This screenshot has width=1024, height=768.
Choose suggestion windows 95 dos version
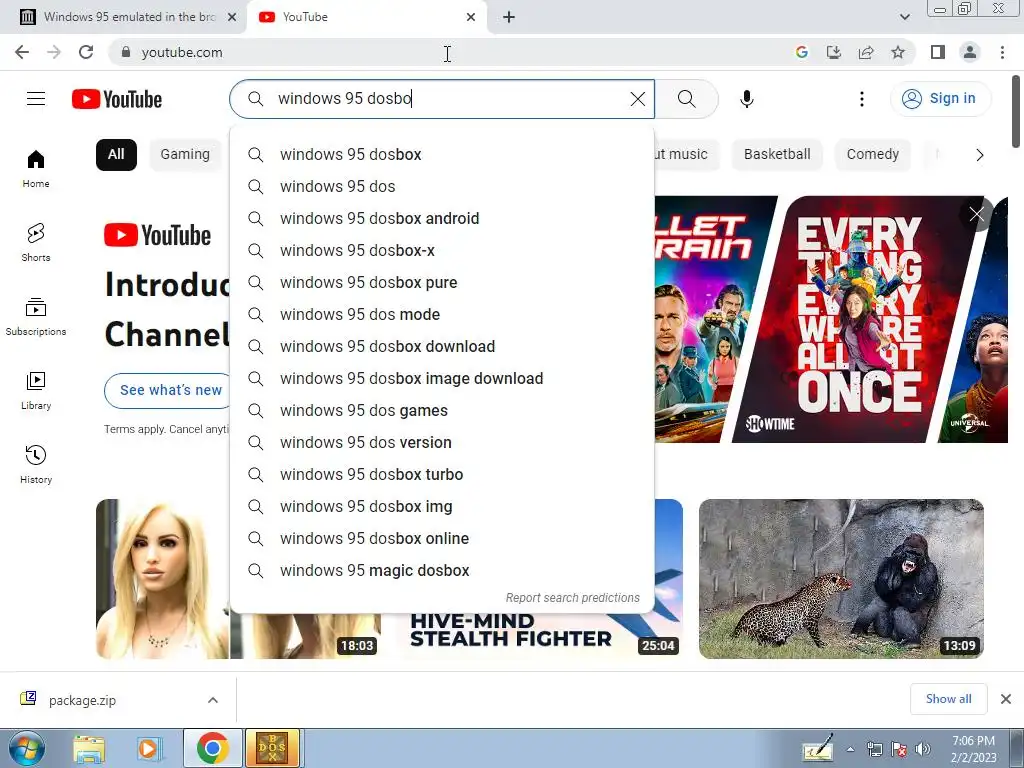coord(442,443)
